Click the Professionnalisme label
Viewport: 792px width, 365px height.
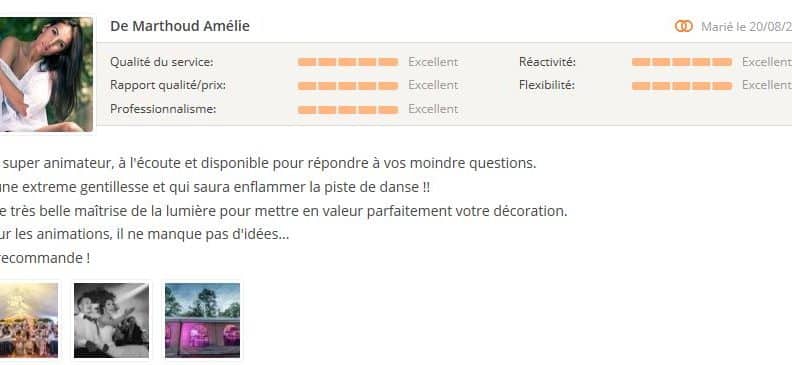coord(163,109)
